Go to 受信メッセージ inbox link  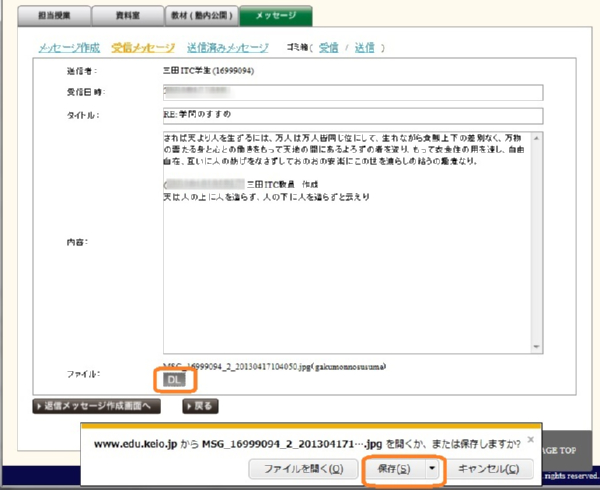click(x=143, y=48)
